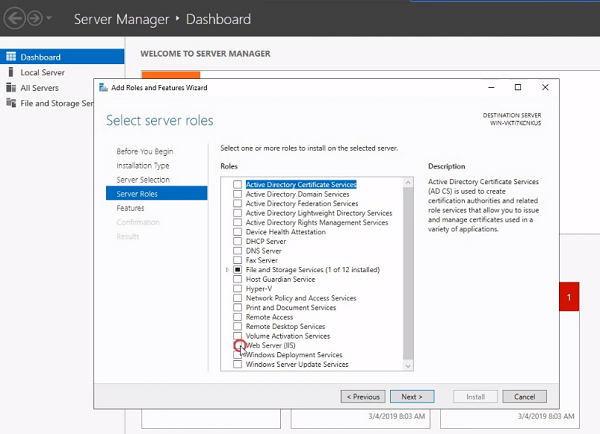The width and height of the screenshot is (600, 434).
Task: Check Active Directory Domain Services
Action: pyautogui.click(x=237, y=194)
